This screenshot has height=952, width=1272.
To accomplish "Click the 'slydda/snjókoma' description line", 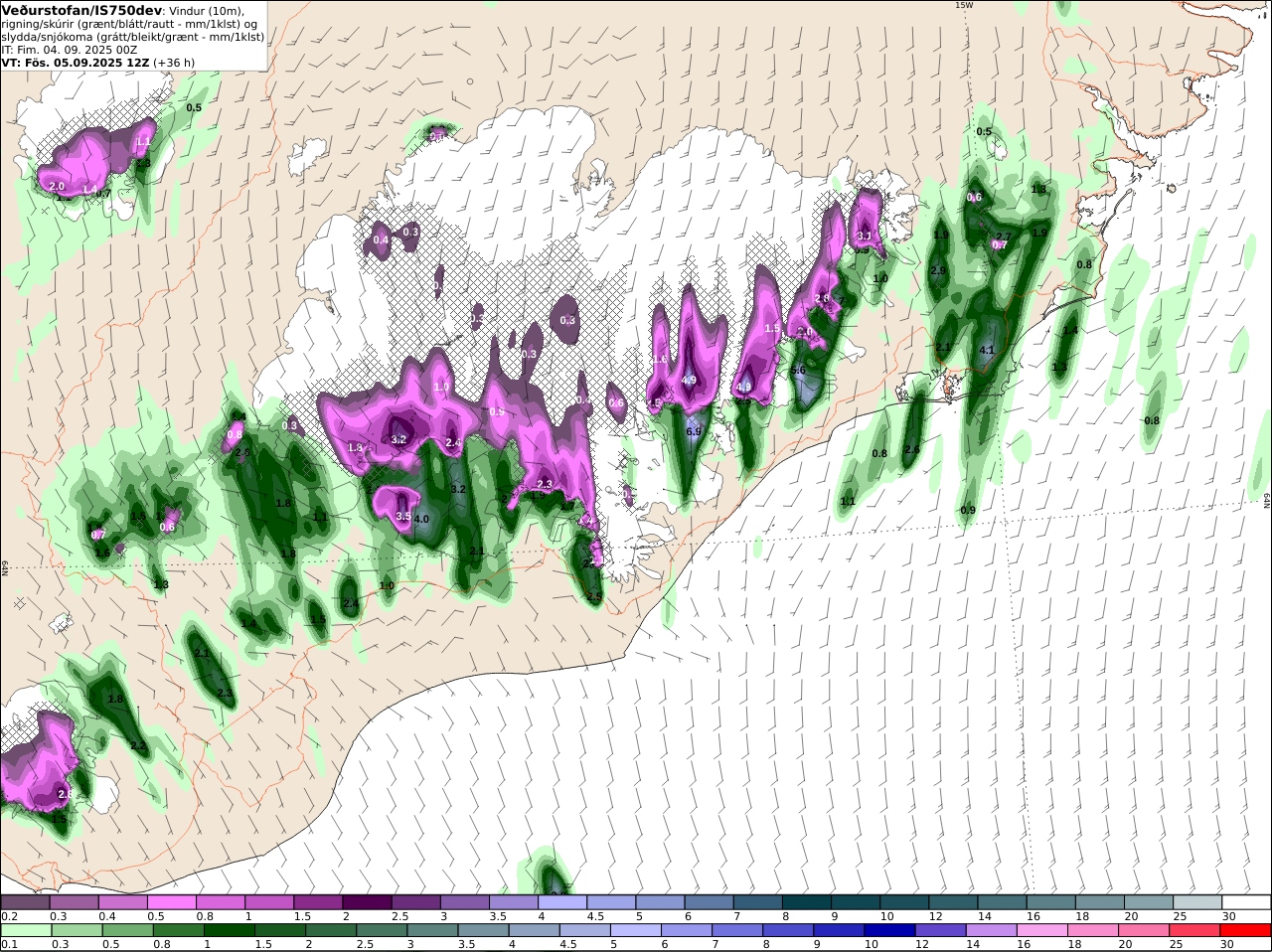I will coord(133,37).
